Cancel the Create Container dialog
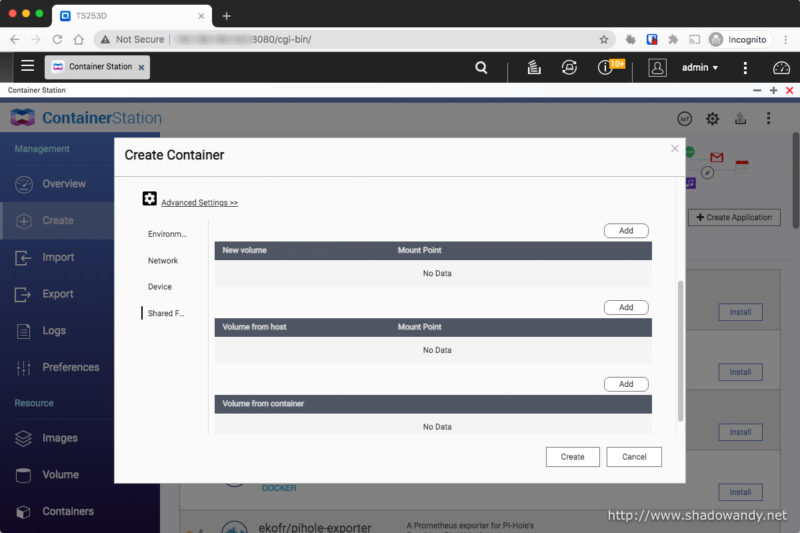This screenshot has width=800, height=533. click(x=634, y=456)
